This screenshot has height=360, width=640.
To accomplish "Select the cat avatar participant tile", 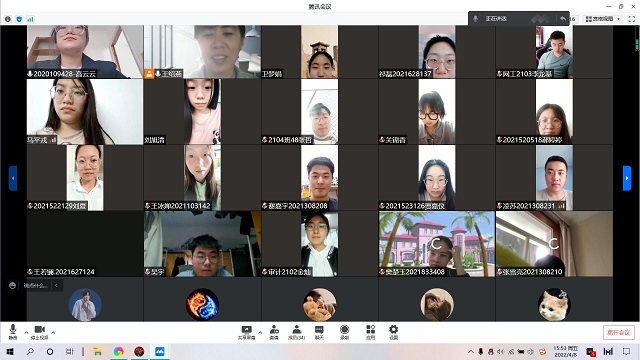I will pos(554,304).
